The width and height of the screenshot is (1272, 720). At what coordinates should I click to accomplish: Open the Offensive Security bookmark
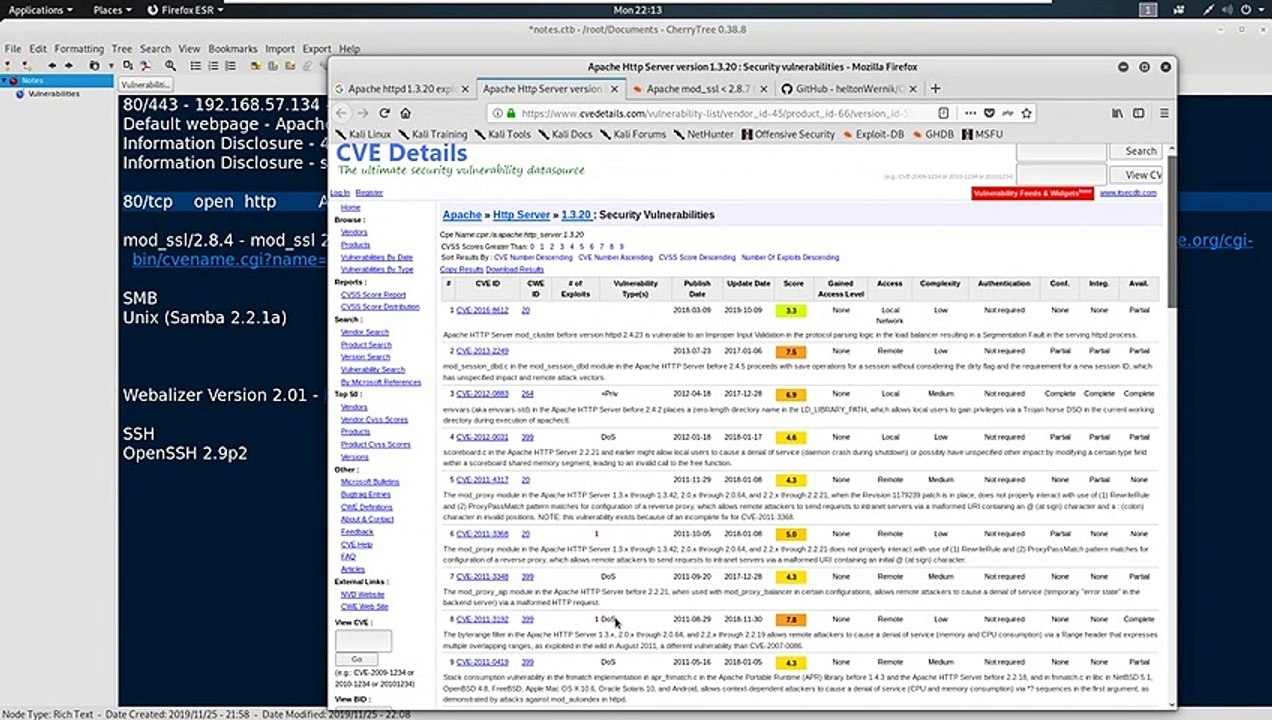[788, 134]
